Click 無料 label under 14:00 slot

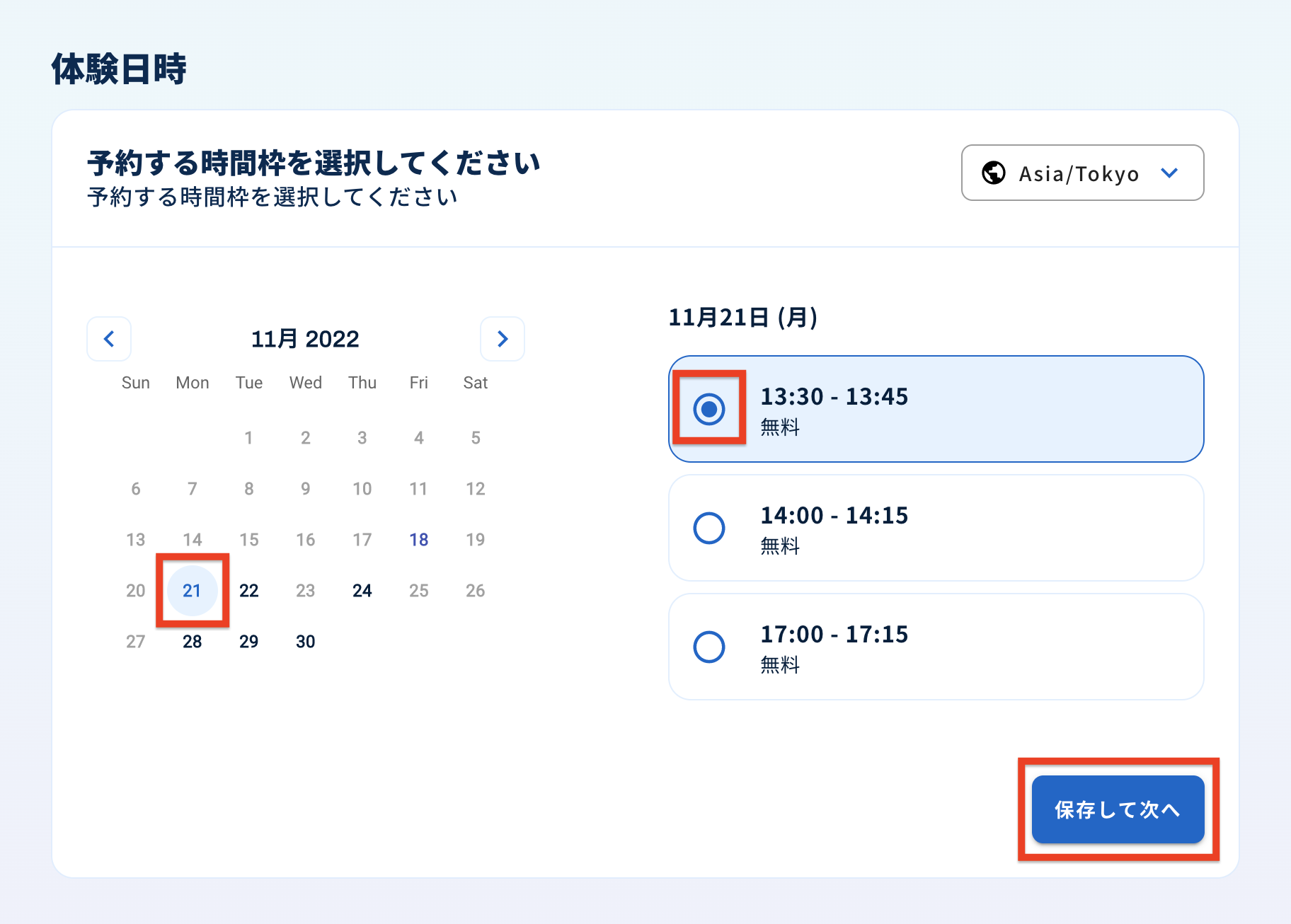pos(780,545)
